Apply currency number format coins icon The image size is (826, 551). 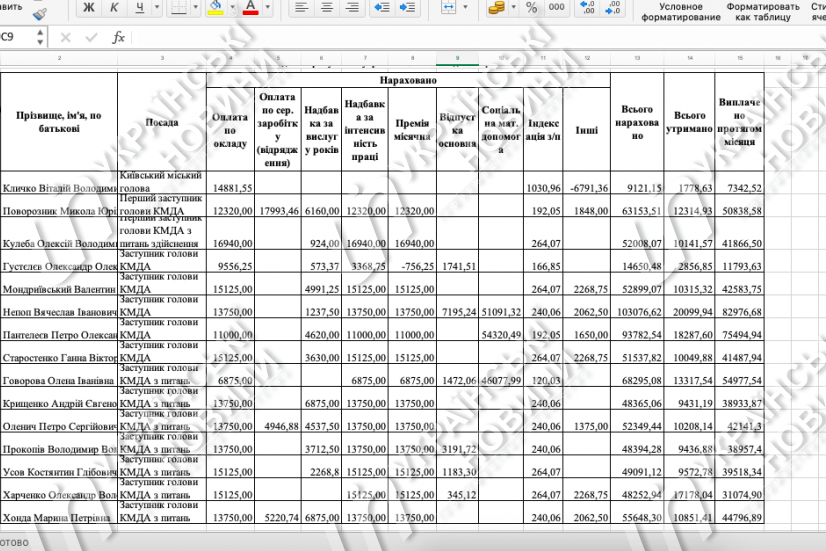(496, 7)
